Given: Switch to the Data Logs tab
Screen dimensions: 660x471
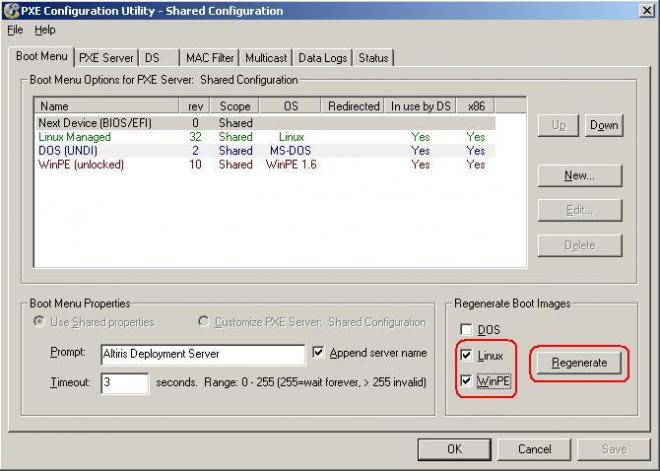Looking at the screenshot, I should [322, 58].
